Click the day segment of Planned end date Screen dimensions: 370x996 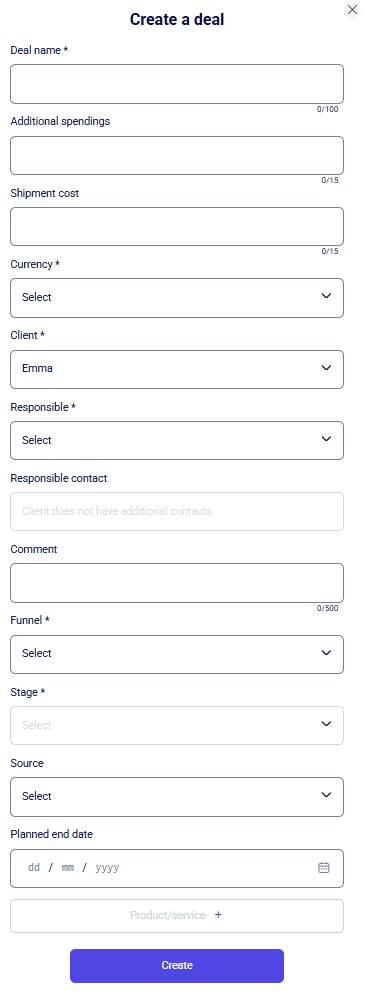pos(34,868)
